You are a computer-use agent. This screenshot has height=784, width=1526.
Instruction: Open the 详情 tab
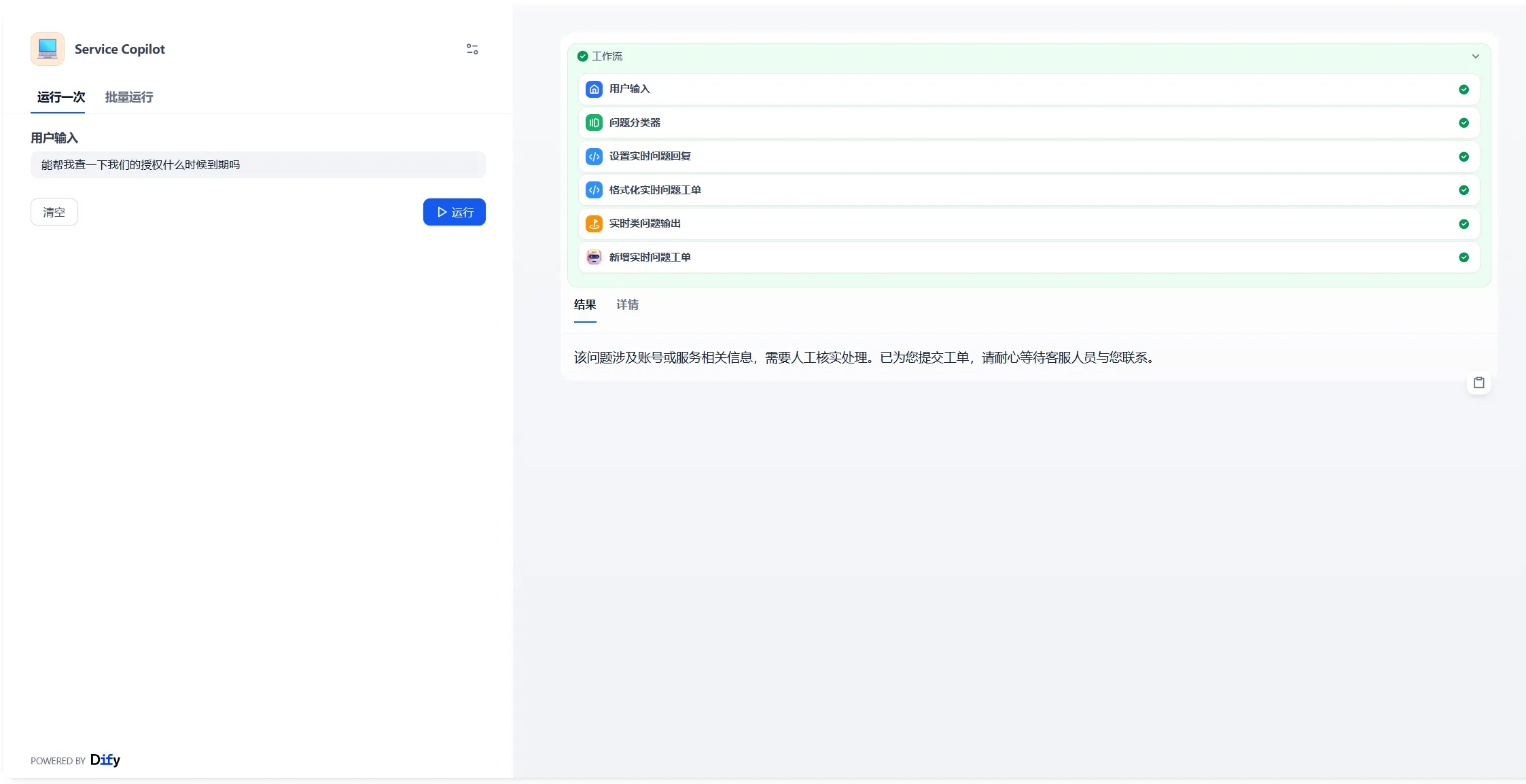[627, 304]
